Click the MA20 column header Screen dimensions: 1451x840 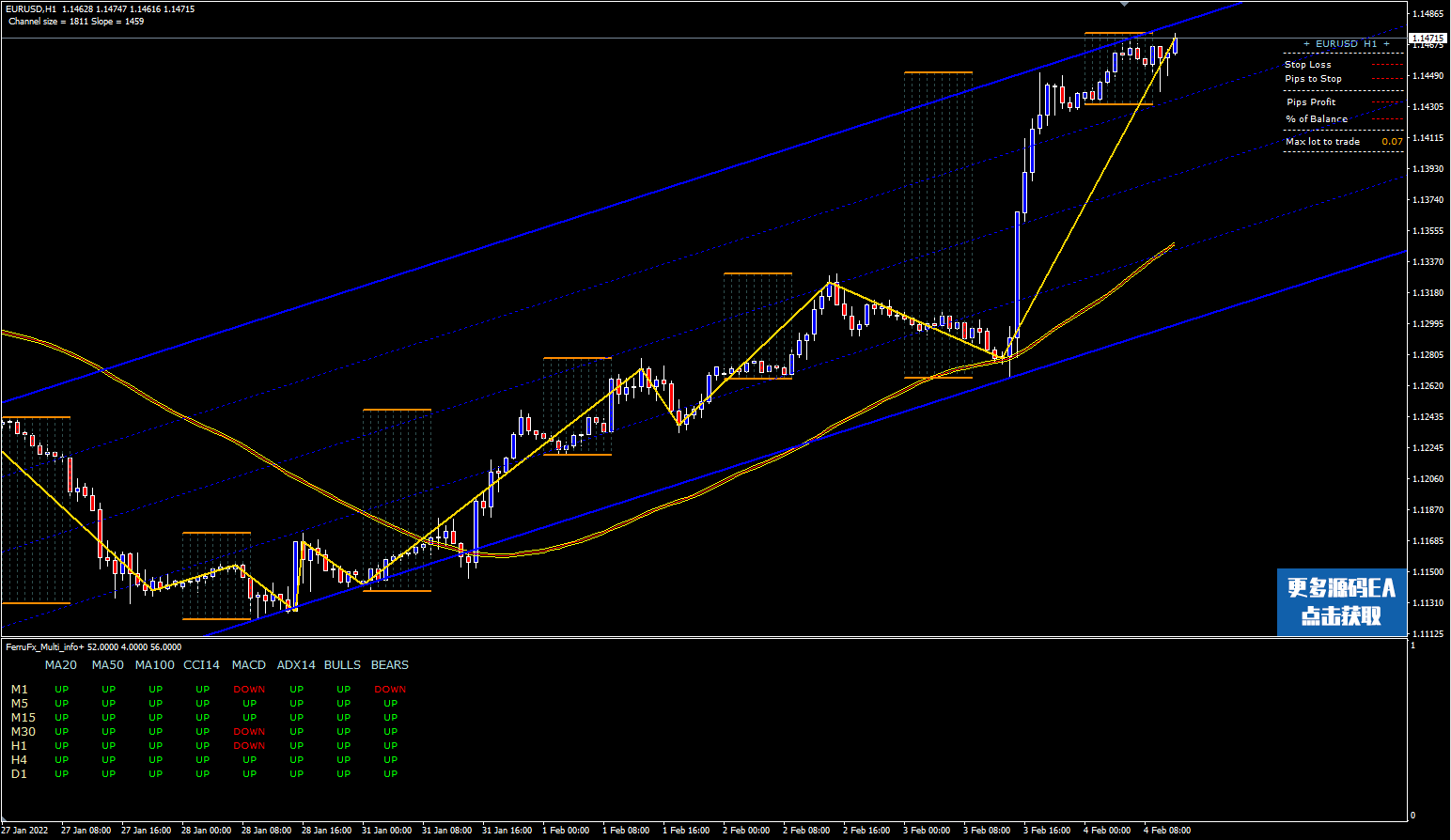pyautogui.click(x=61, y=665)
